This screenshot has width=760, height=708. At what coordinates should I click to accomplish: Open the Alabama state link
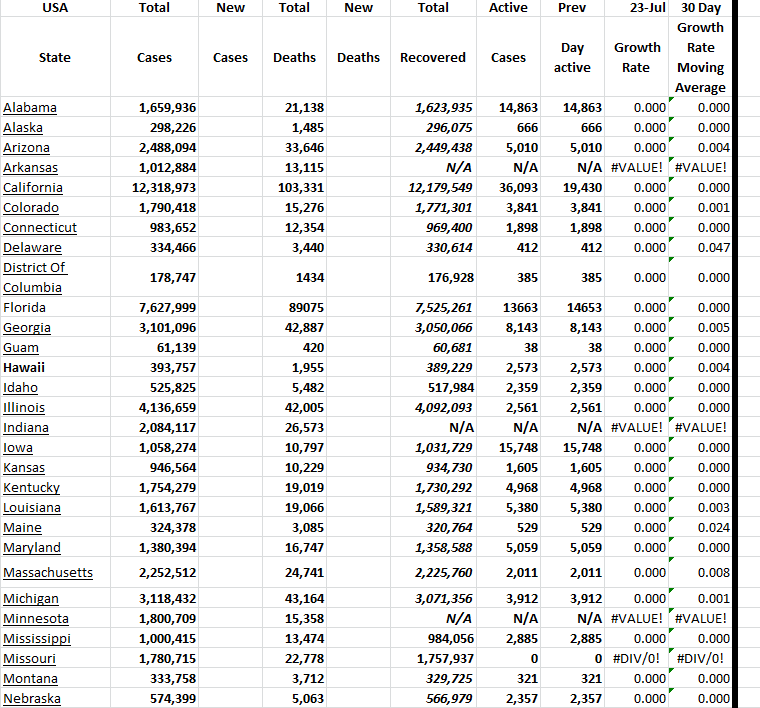tap(30, 107)
